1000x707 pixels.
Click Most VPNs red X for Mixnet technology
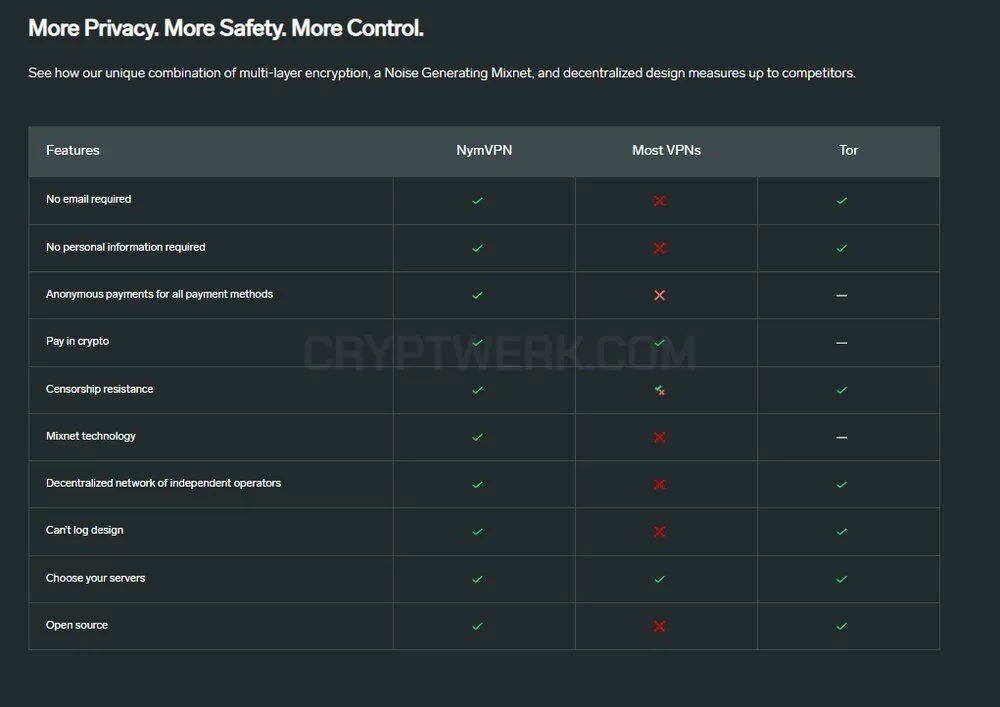coord(659,437)
